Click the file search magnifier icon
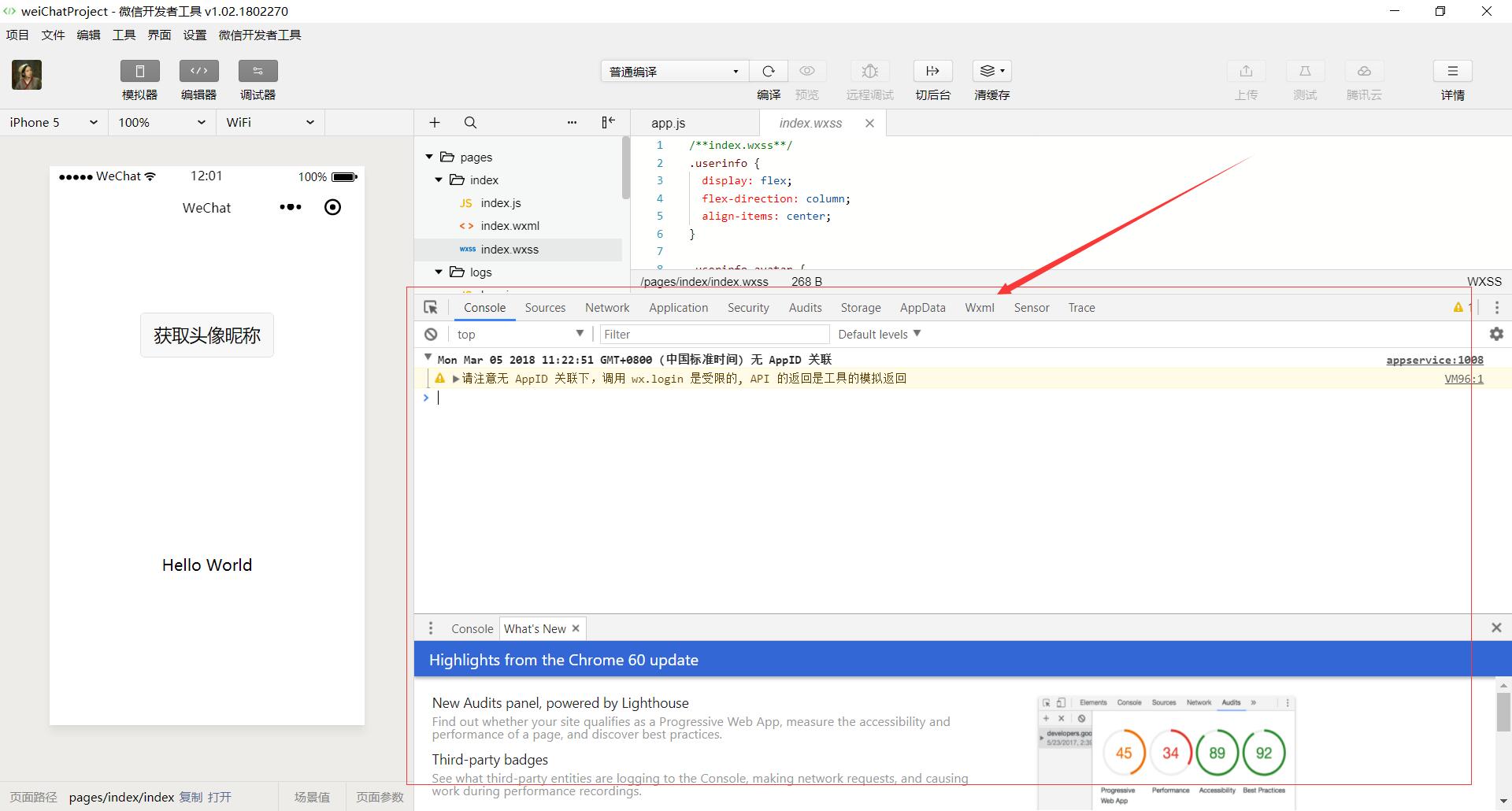Screen dimensions: 1512x811 pyautogui.click(x=470, y=122)
